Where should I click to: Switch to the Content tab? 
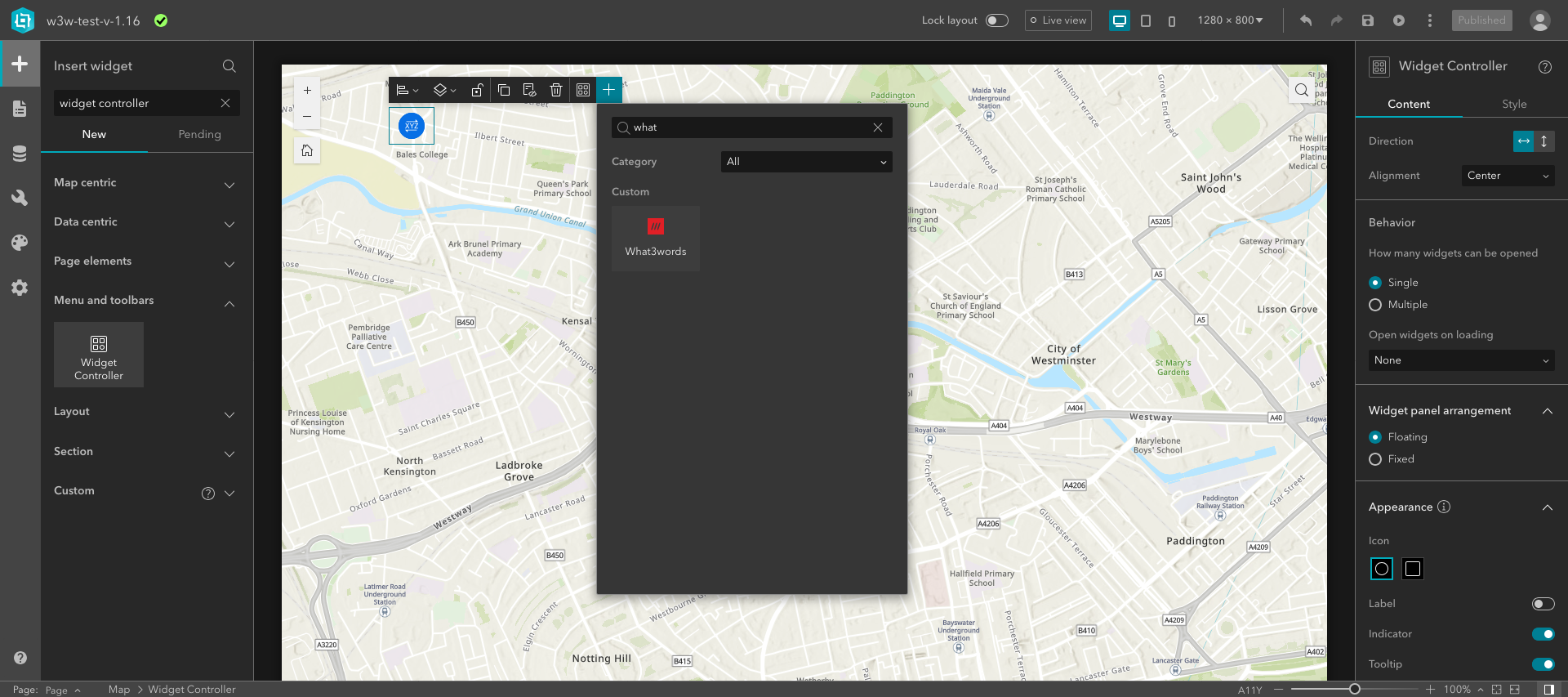1409,105
